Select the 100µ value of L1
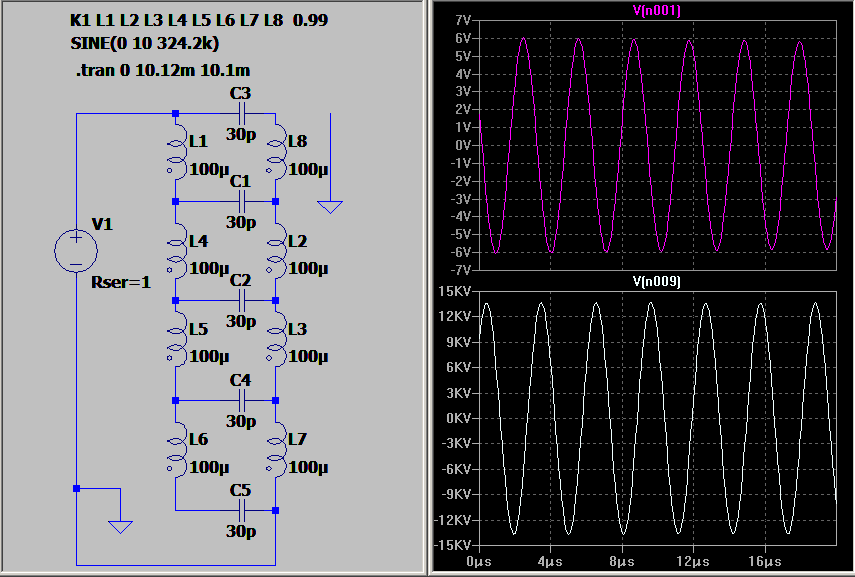The width and height of the screenshot is (855, 577). [x=209, y=169]
